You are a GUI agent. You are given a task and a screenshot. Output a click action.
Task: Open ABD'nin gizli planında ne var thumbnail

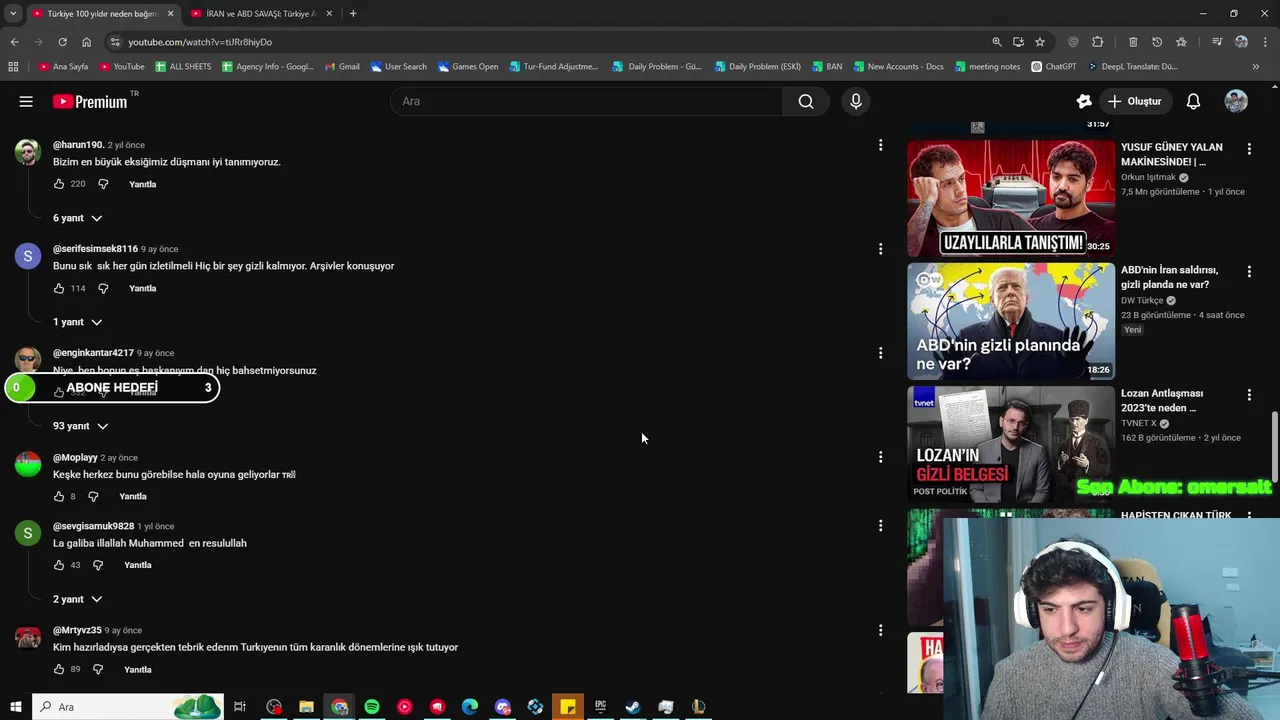click(x=1011, y=321)
